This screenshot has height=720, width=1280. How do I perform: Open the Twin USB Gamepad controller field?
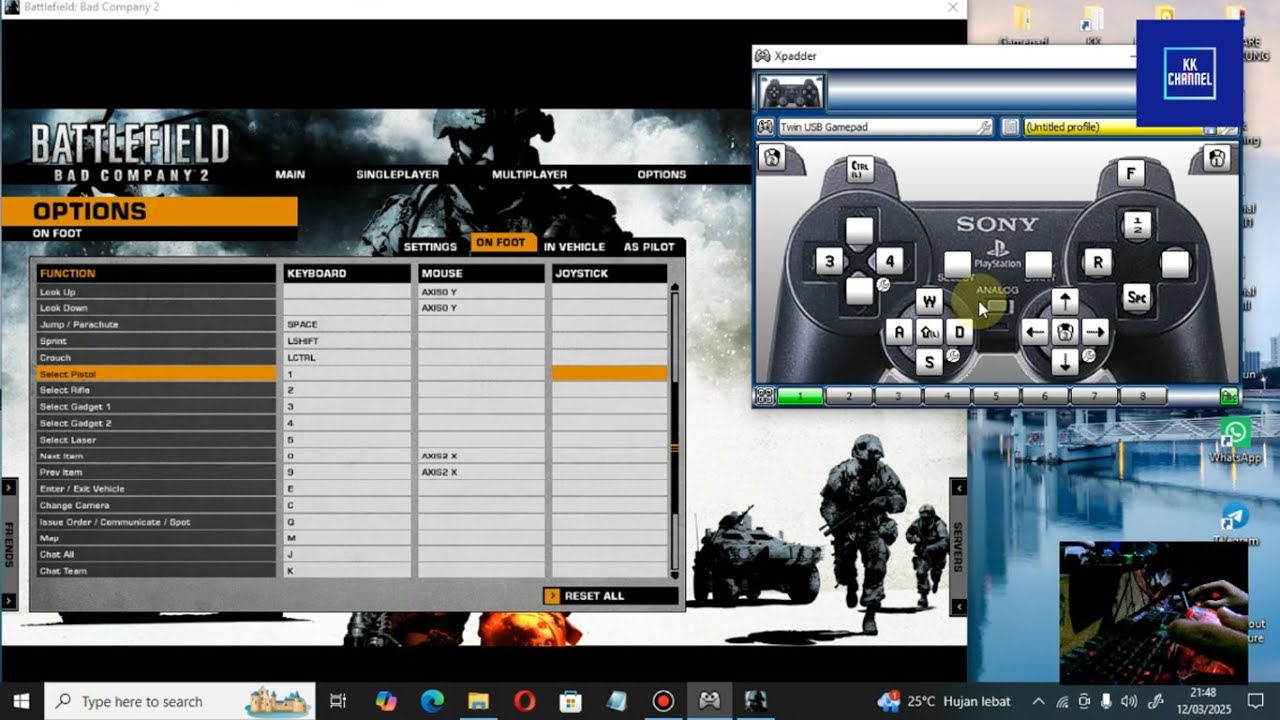(x=885, y=127)
